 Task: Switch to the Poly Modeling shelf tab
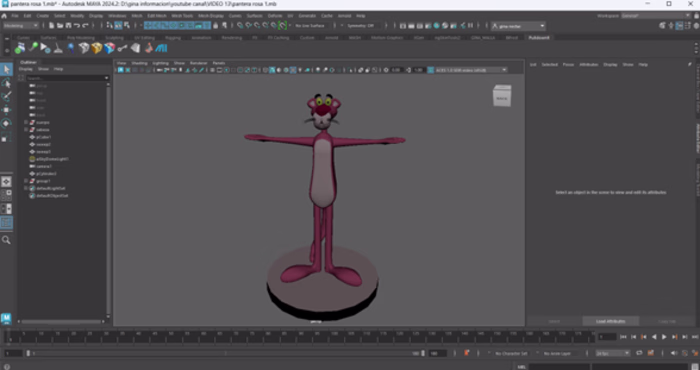[80, 38]
